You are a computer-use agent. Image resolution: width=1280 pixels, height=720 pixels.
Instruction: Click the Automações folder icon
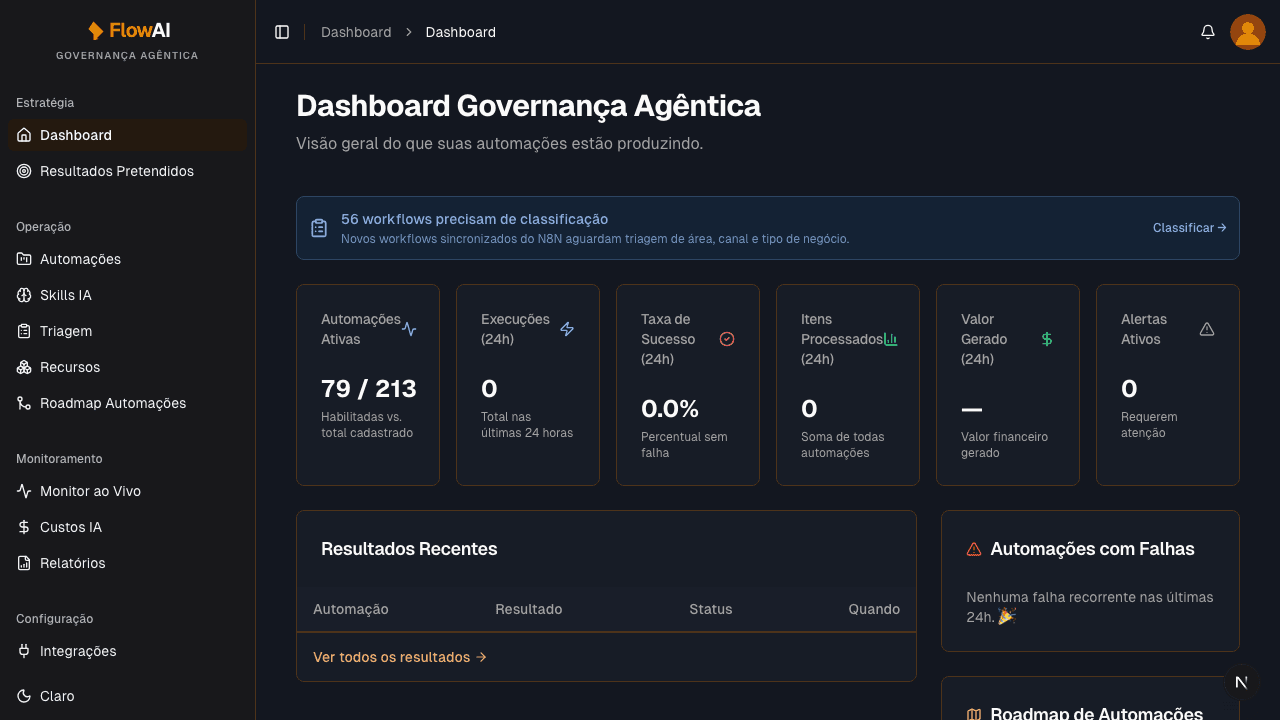point(24,259)
